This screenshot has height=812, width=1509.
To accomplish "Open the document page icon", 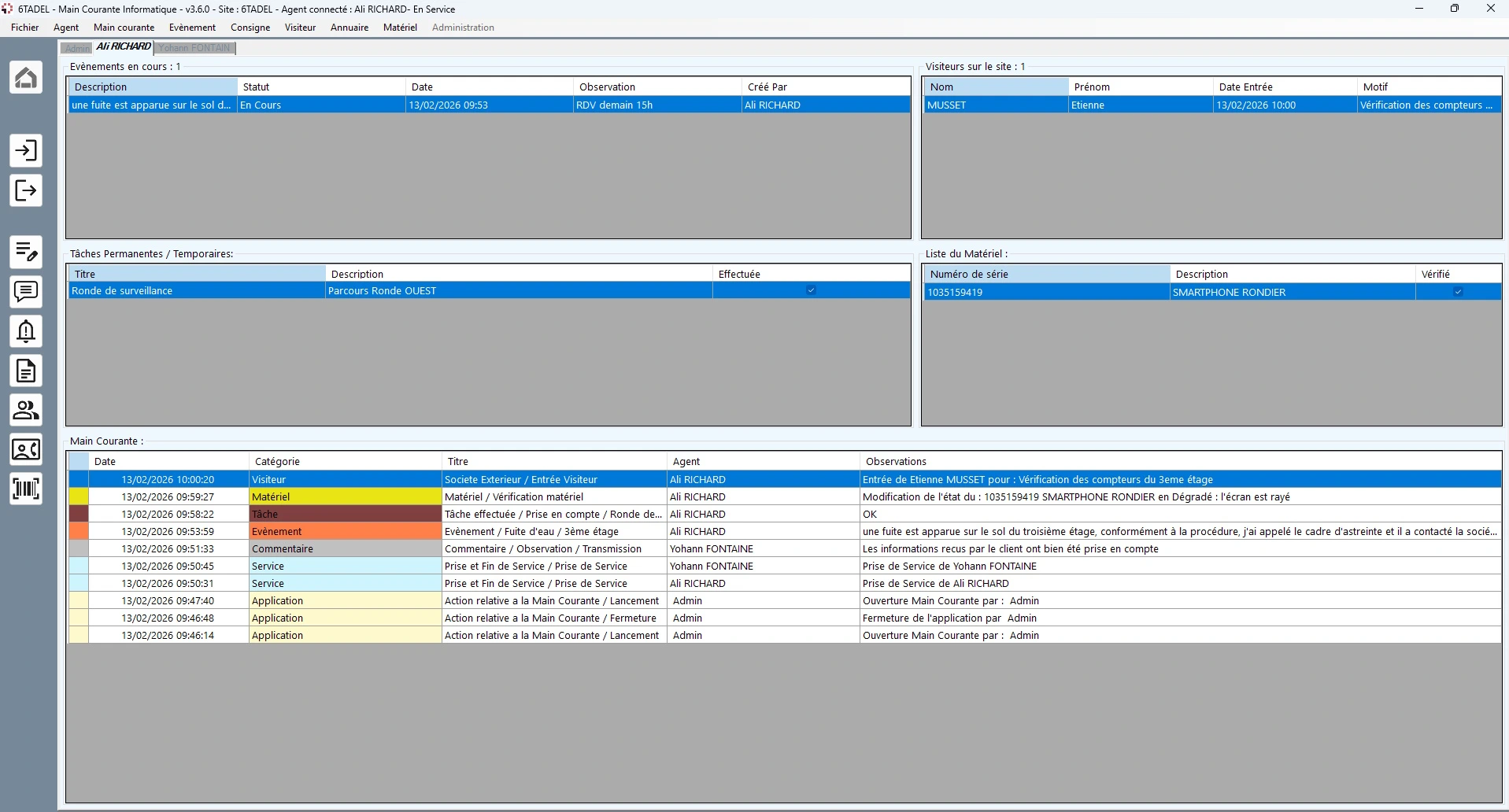I will (x=26, y=371).
